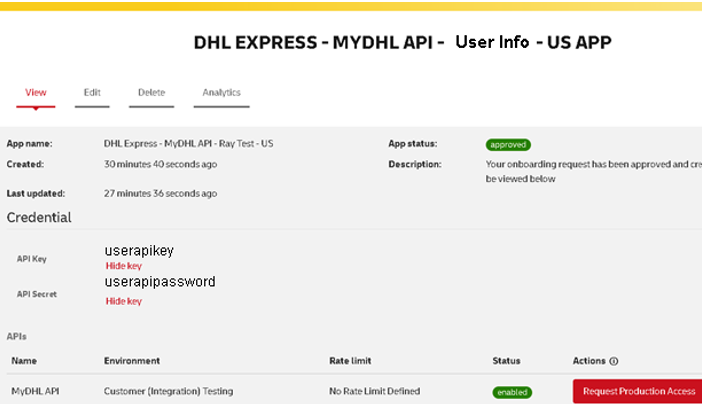
Task: Click the 'API Key' label
Action: tap(32, 259)
